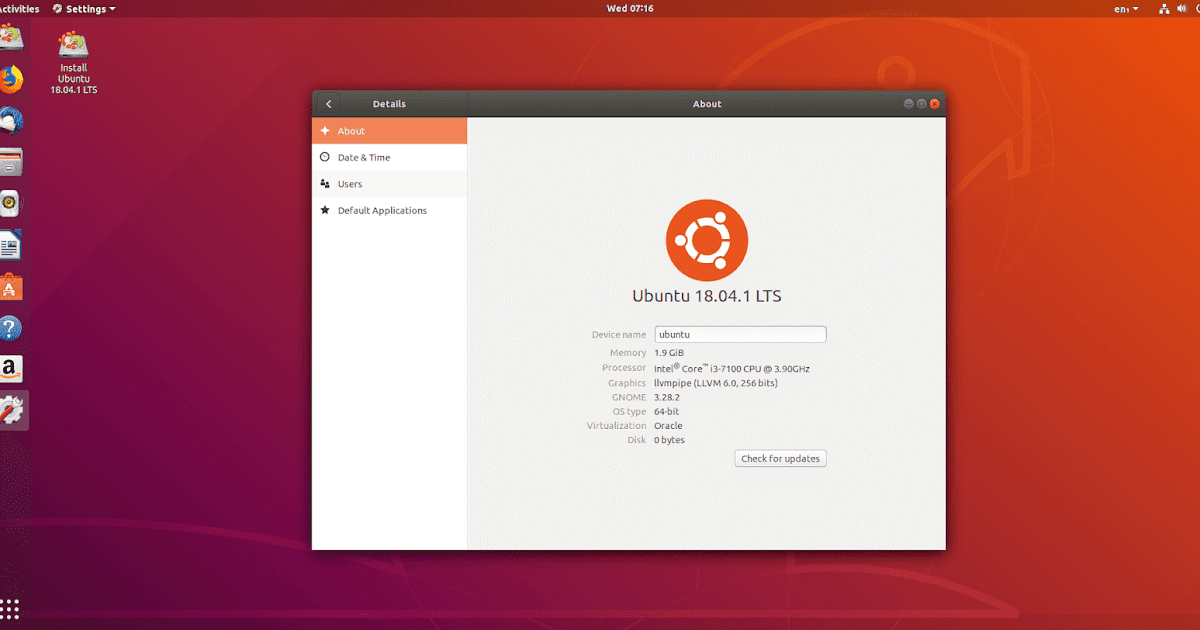Open the Help application from the dock
The height and width of the screenshot is (630, 1200).
pos(13,328)
